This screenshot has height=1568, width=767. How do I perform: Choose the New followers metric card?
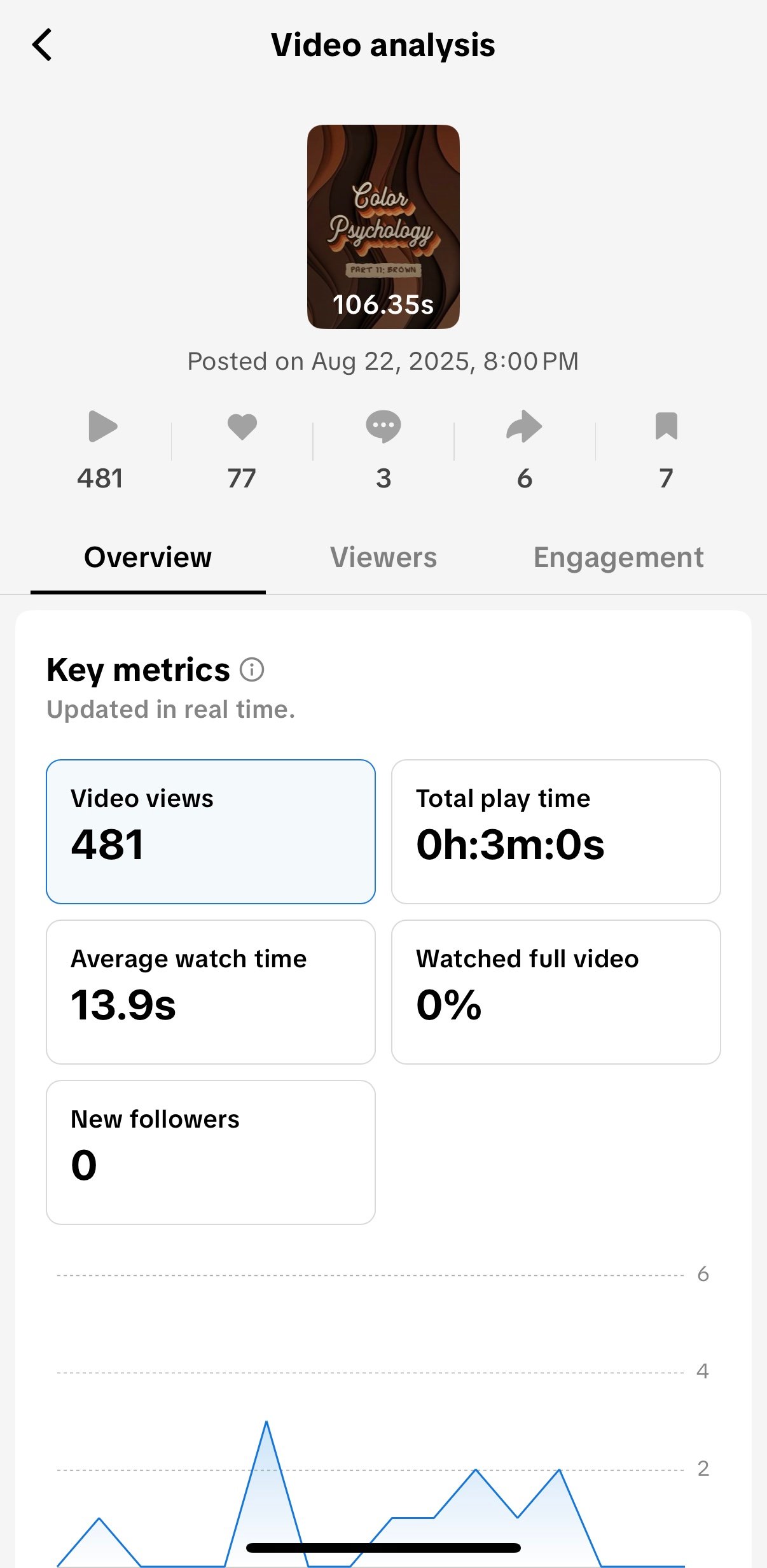click(x=211, y=1152)
